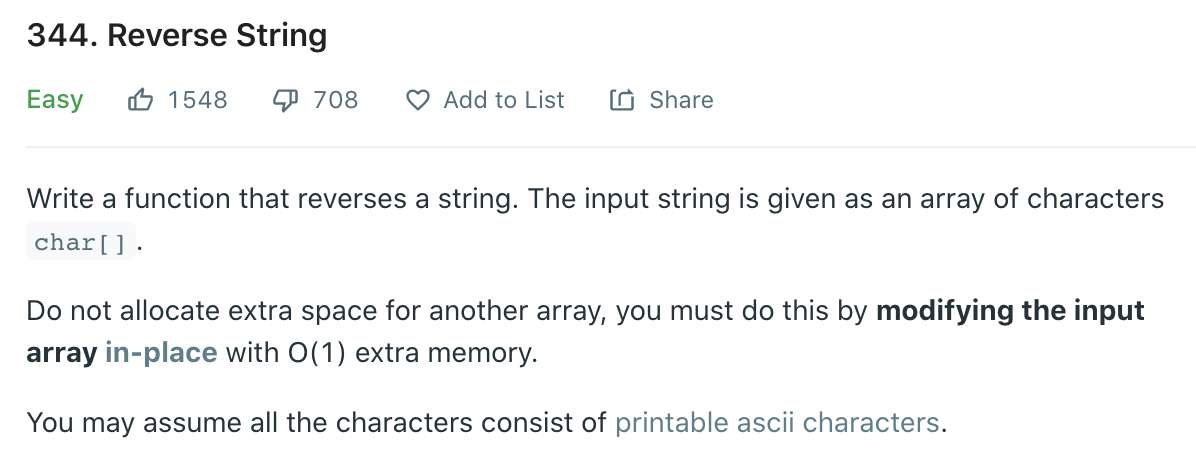Screen dimensions: 1196x456
Task: Select the char[] code snippet
Action: click(x=80, y=242)
